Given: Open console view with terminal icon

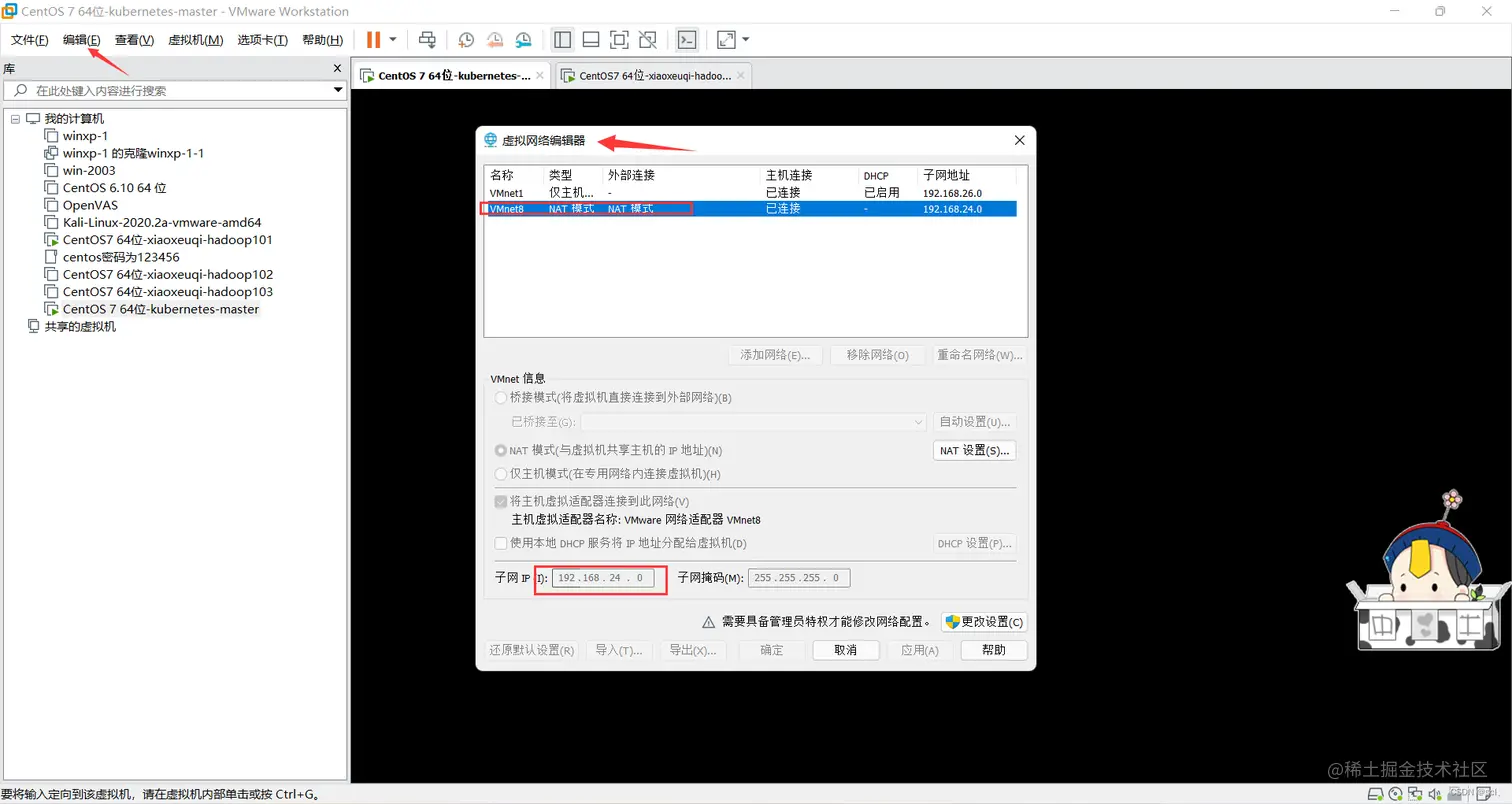Looking at the screenshot, I should [x=687, y=39].
